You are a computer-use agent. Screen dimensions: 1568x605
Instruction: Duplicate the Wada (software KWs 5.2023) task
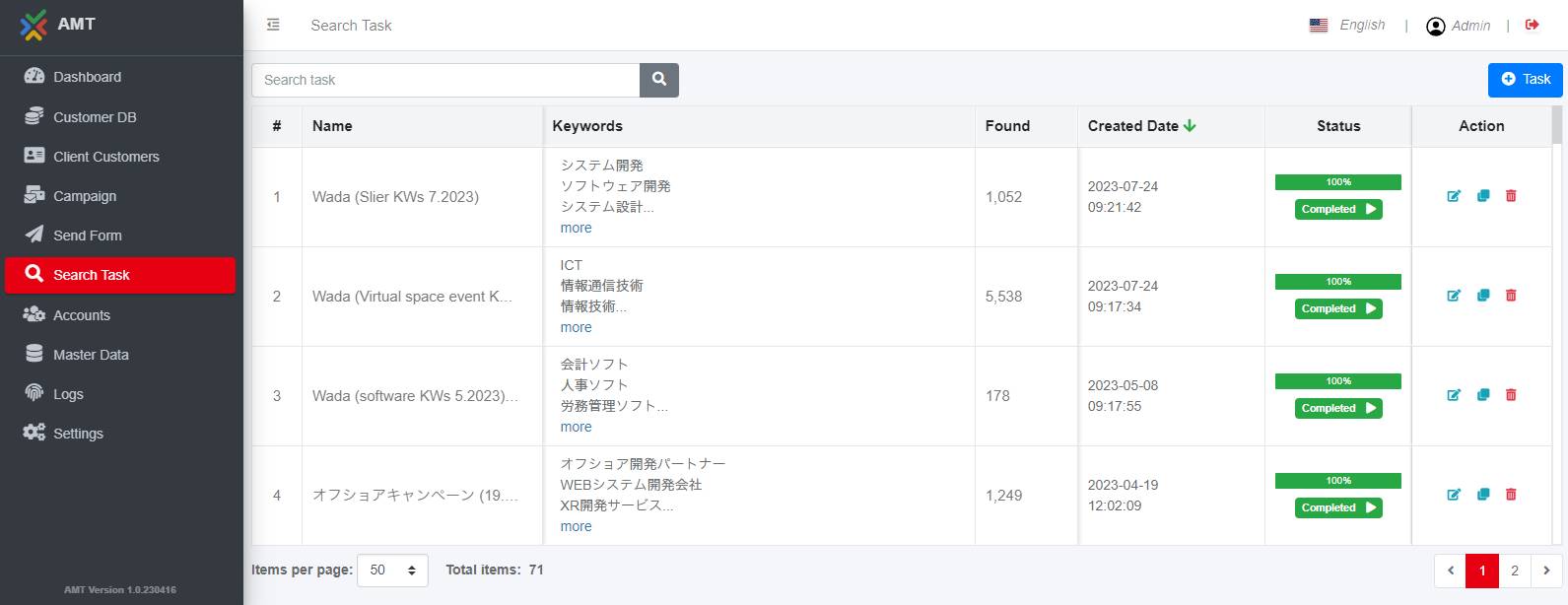pos(1483,395)
